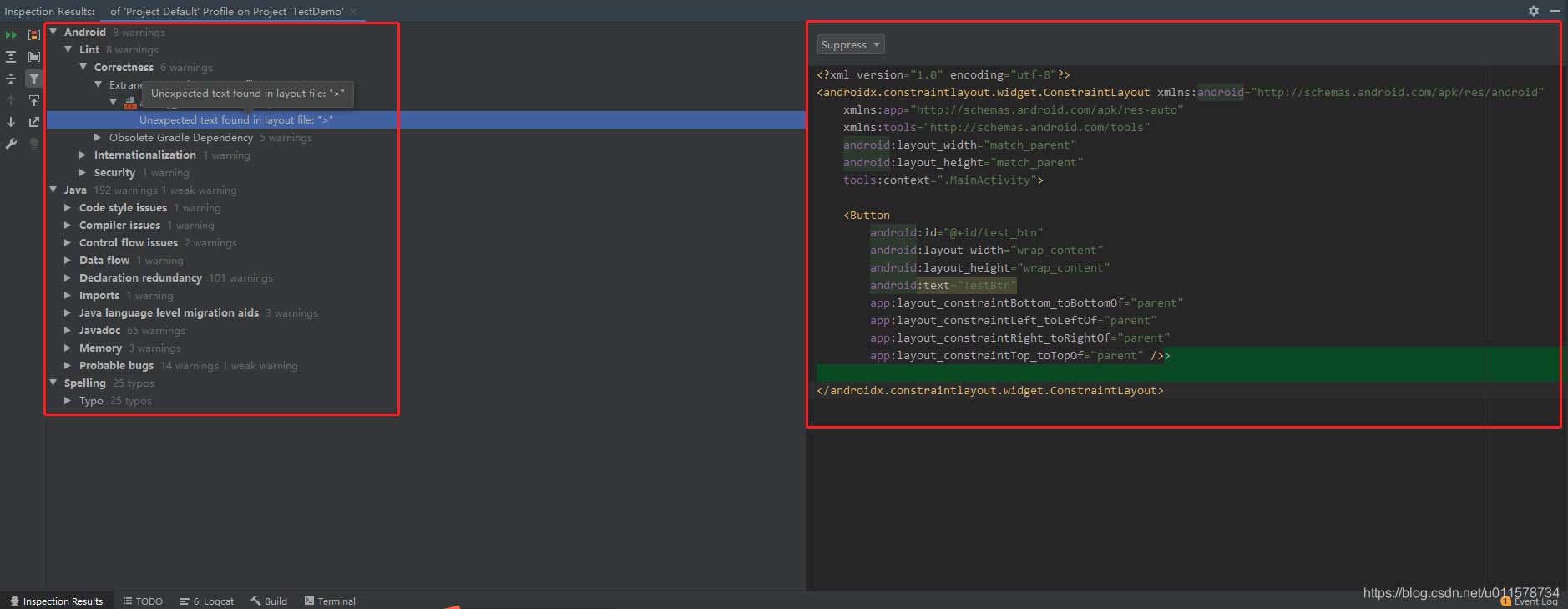
Task: Open the Suppress dropdown
Action: tap(850, 45)
